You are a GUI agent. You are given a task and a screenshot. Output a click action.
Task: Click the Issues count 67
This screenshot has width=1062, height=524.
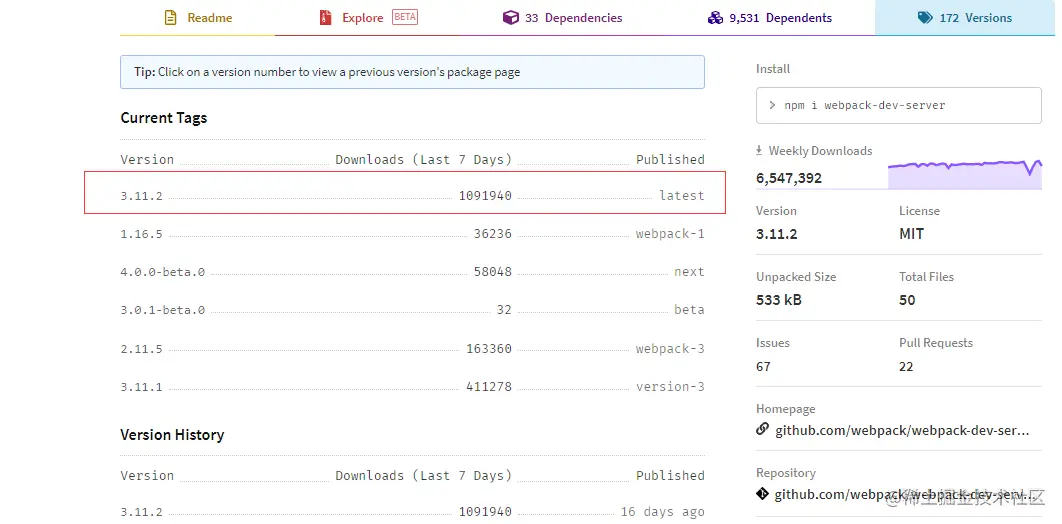[x=763, y=366]
